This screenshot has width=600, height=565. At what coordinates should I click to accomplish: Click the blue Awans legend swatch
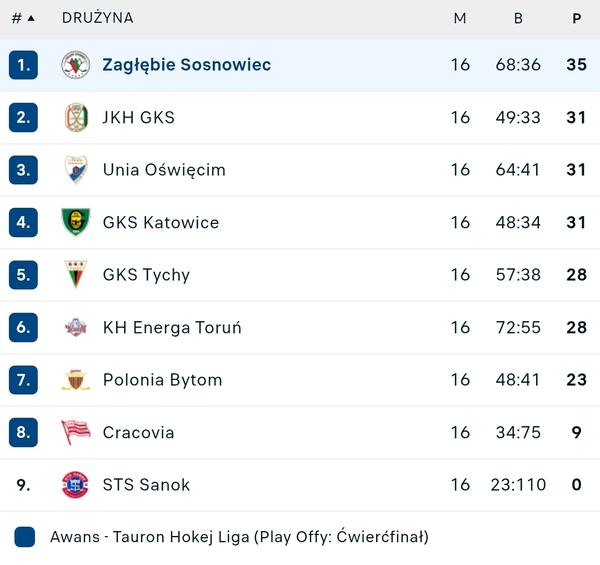click(25, 537)
